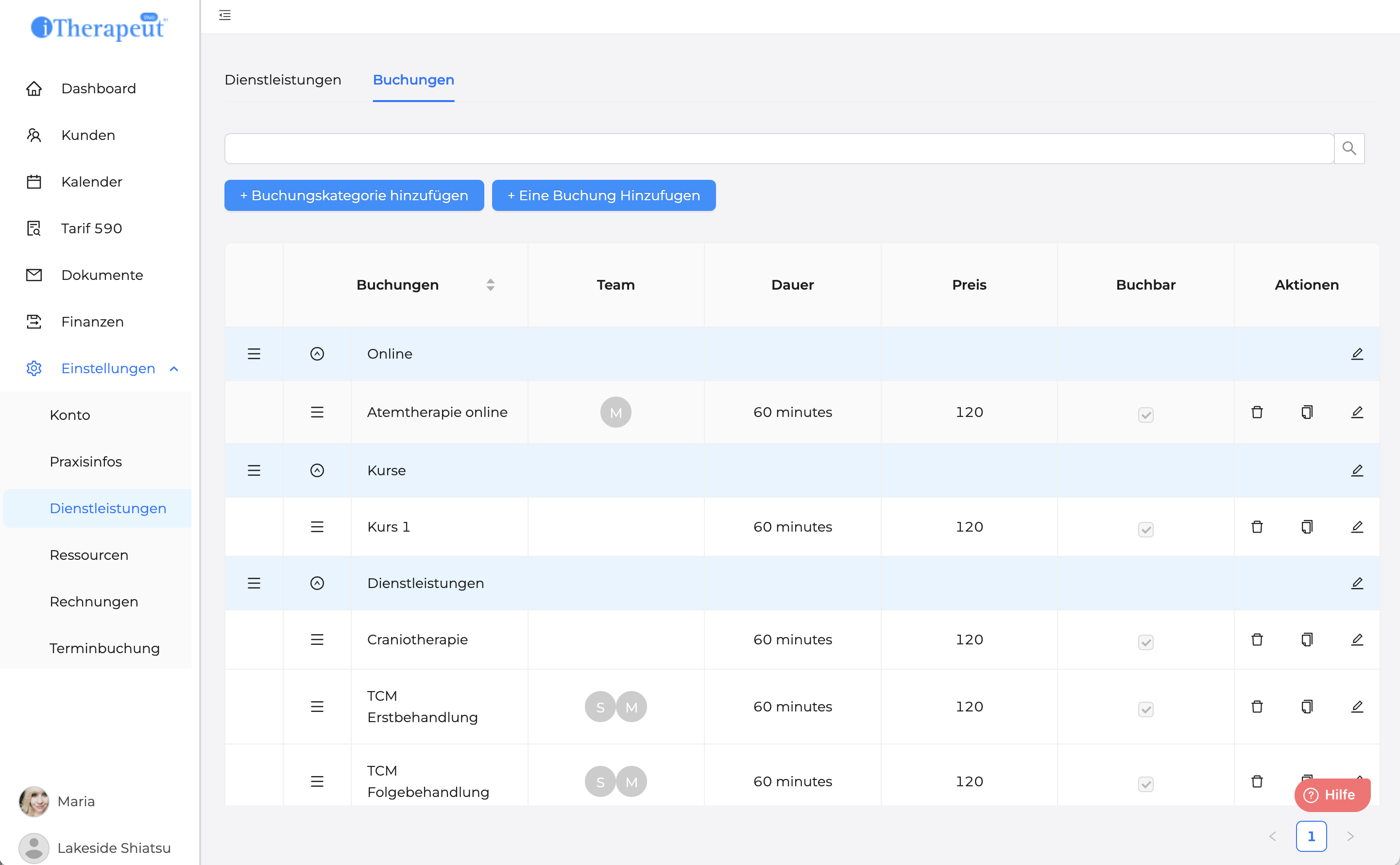The width and height of the screenshot is (1400, 865).
Task: Click the search magnifier icon
Action: click(1349, 149)
